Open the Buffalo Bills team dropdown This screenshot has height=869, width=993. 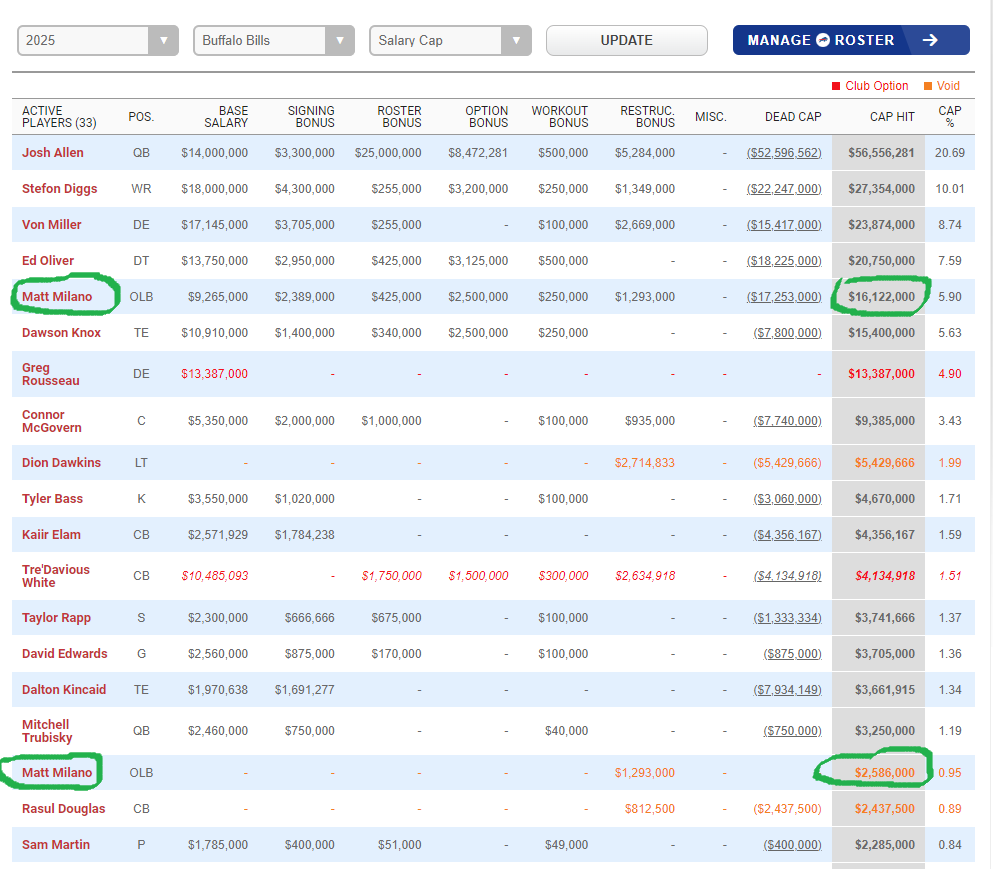pos(274,41)
